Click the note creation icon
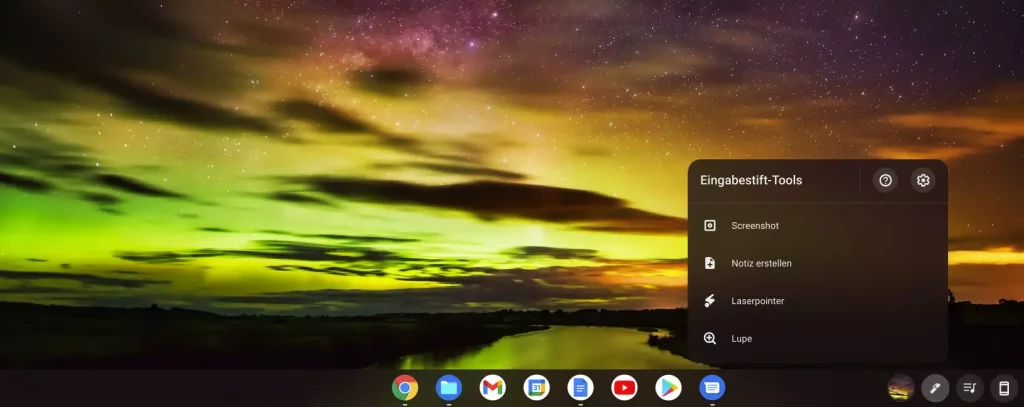 click(710, 263)
